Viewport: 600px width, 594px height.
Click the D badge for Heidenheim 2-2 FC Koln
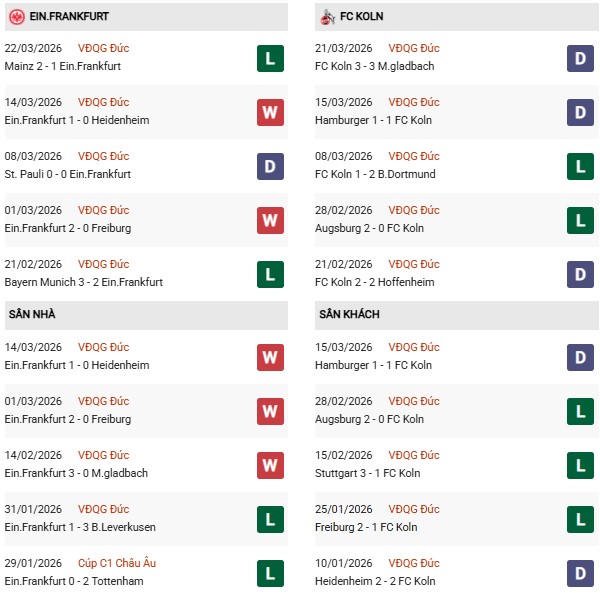pyautogui.click(x=580, y=572)
